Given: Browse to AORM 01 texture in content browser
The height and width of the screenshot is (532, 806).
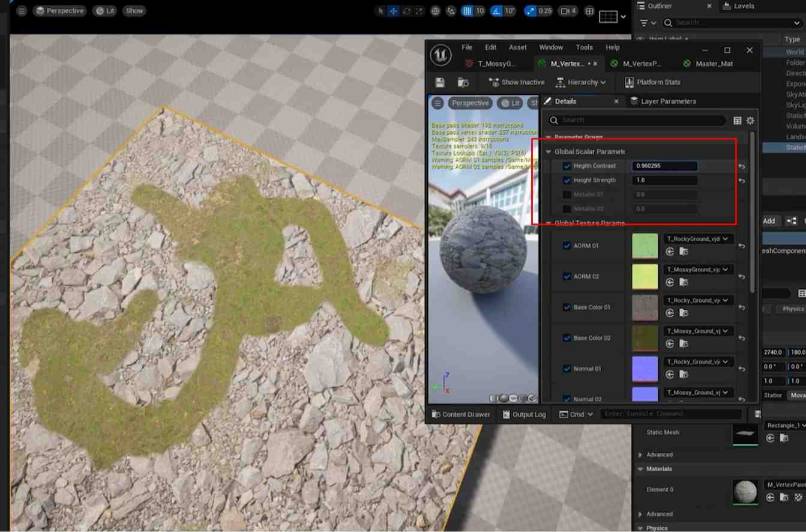Looking at the screenshot, I should click(684, 252).
